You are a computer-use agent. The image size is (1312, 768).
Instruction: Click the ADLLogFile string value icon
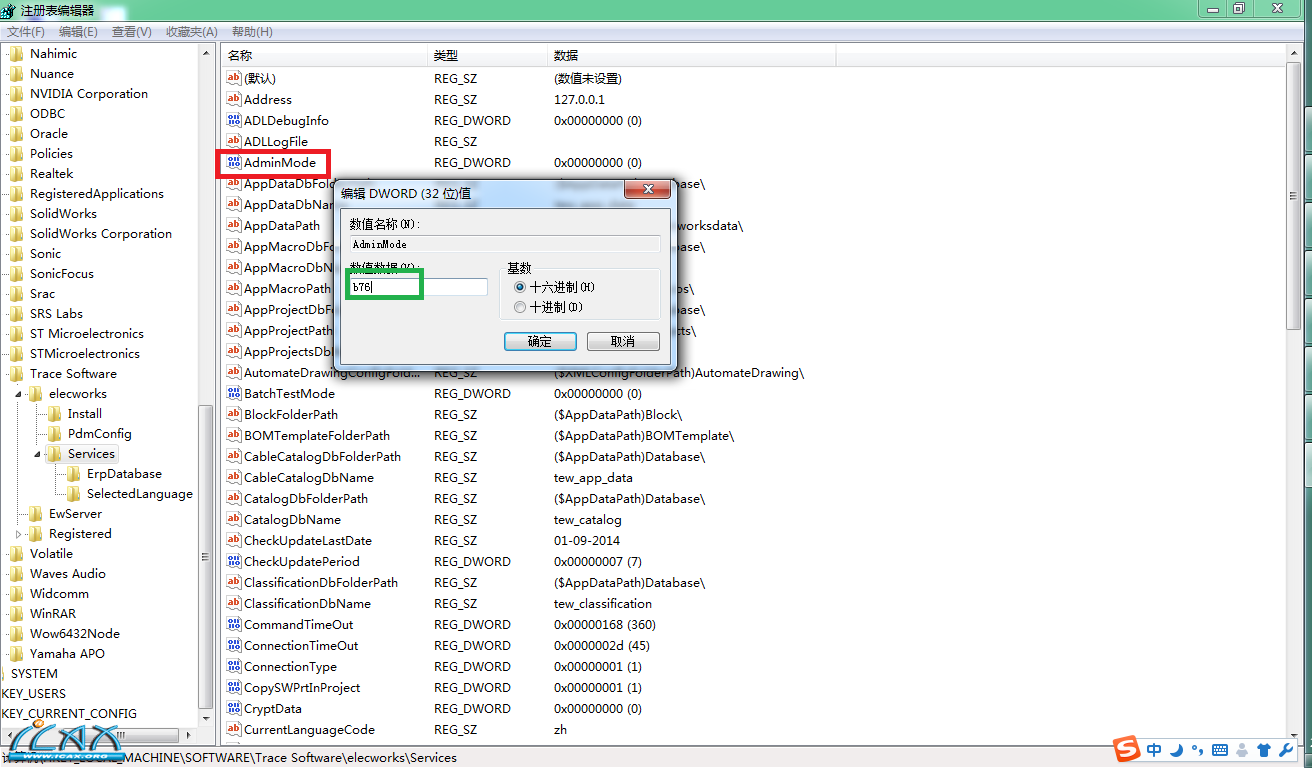pyautogui.click(x=234, y=141)
